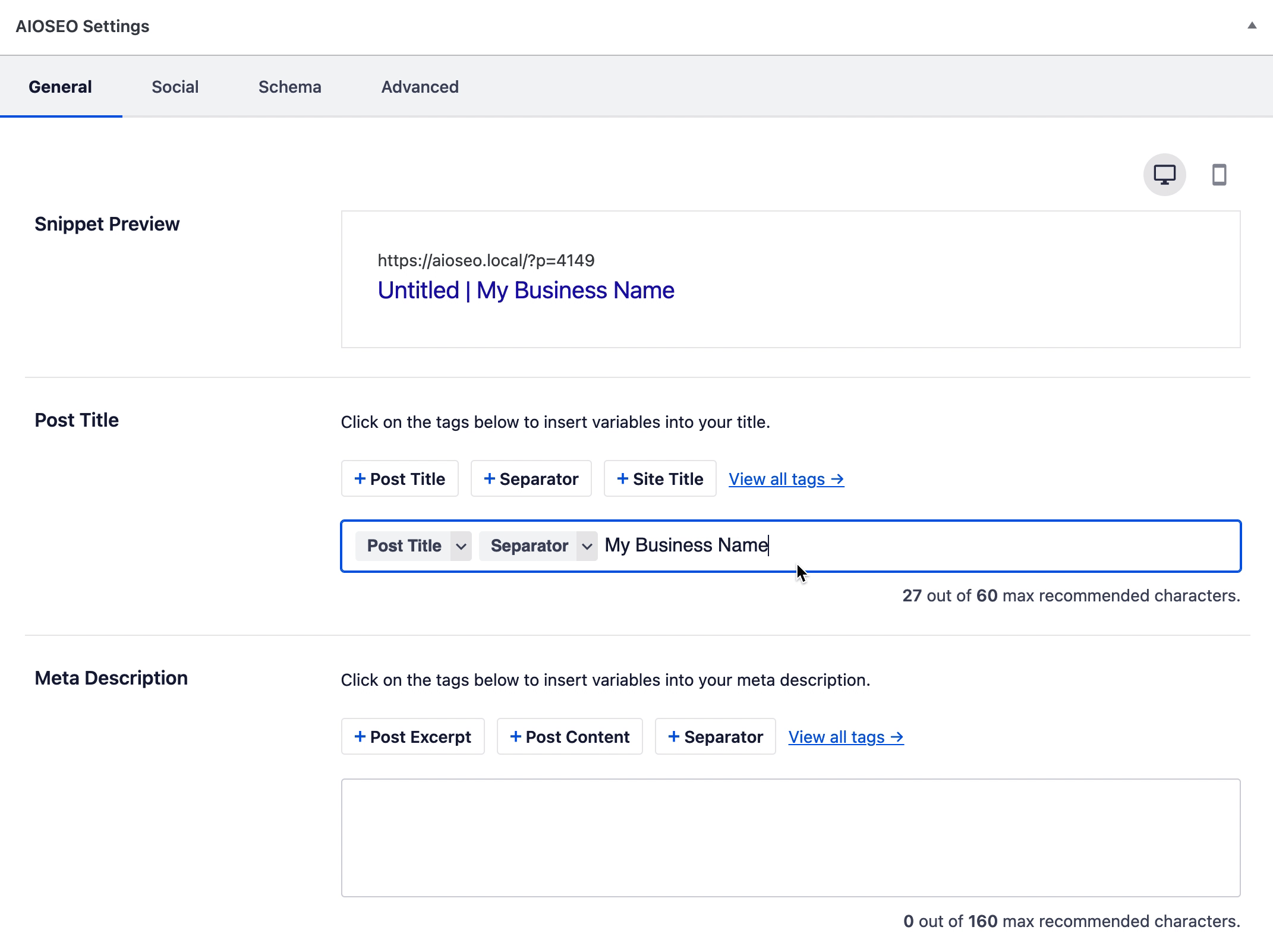This screenshot has width=1273, height=952.
Task: Insert Separator tag into meta description
Action: (715, 736)
